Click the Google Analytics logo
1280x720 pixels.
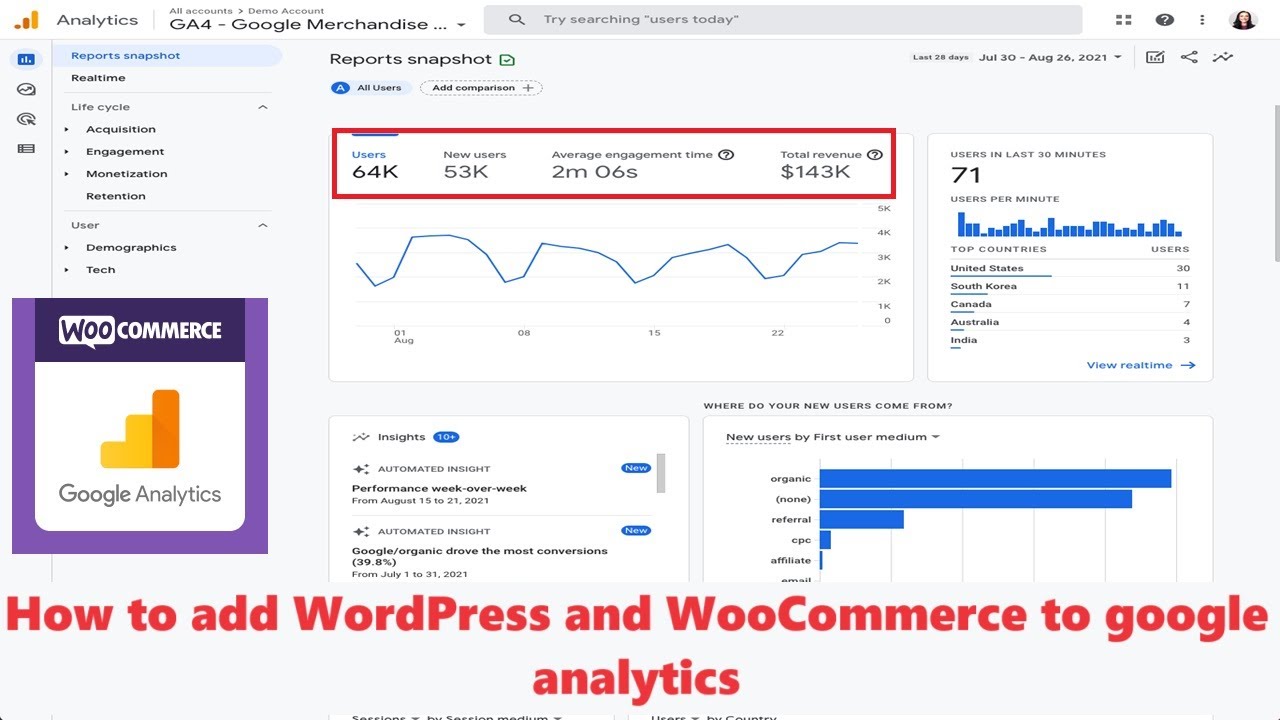coord(26,19)
